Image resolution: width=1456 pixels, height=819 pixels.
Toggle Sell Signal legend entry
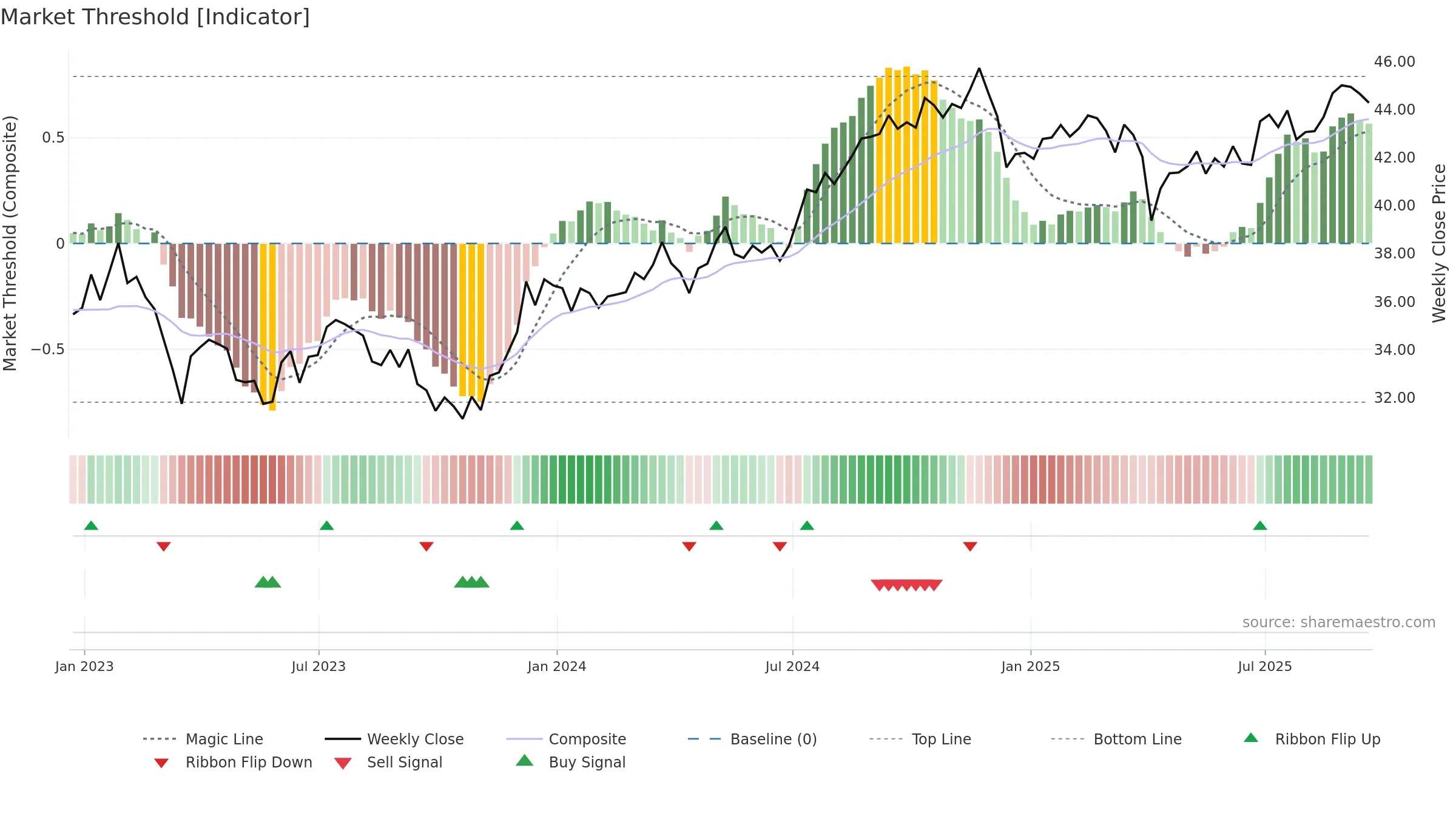[x=388, y=762]
